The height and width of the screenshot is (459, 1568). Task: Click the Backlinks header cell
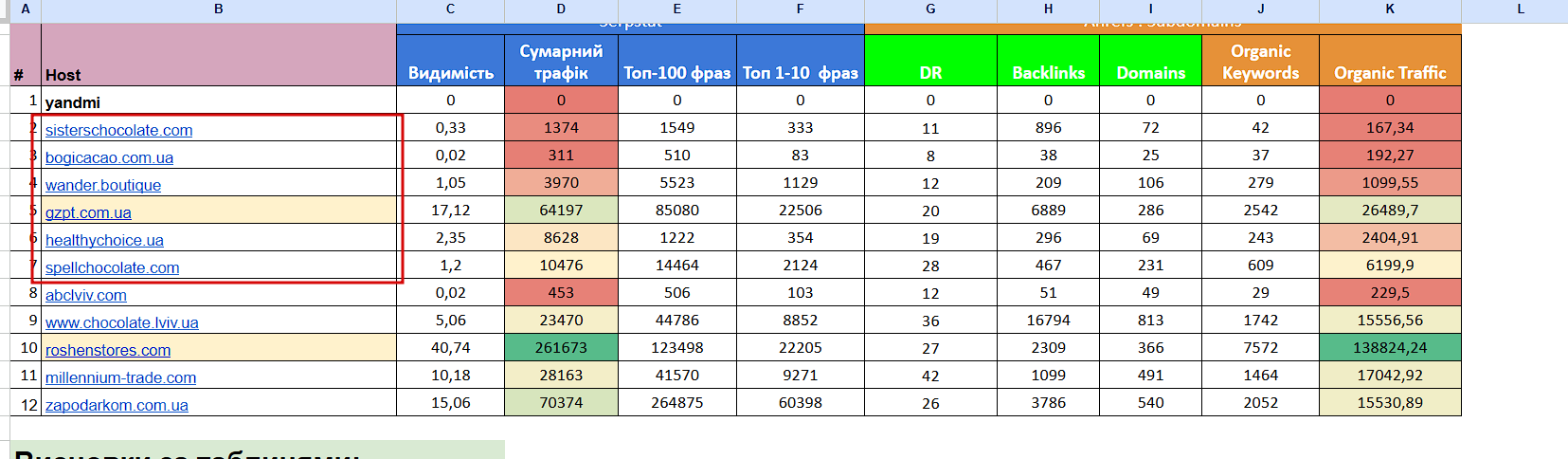[x=1048, y=60]
